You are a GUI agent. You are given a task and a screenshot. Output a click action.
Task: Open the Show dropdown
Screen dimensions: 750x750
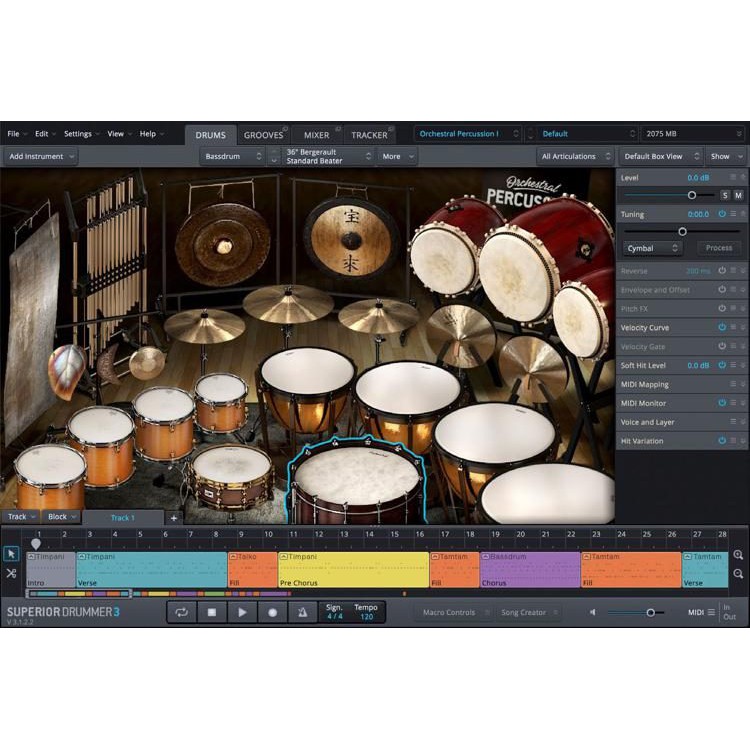(726, 156)
